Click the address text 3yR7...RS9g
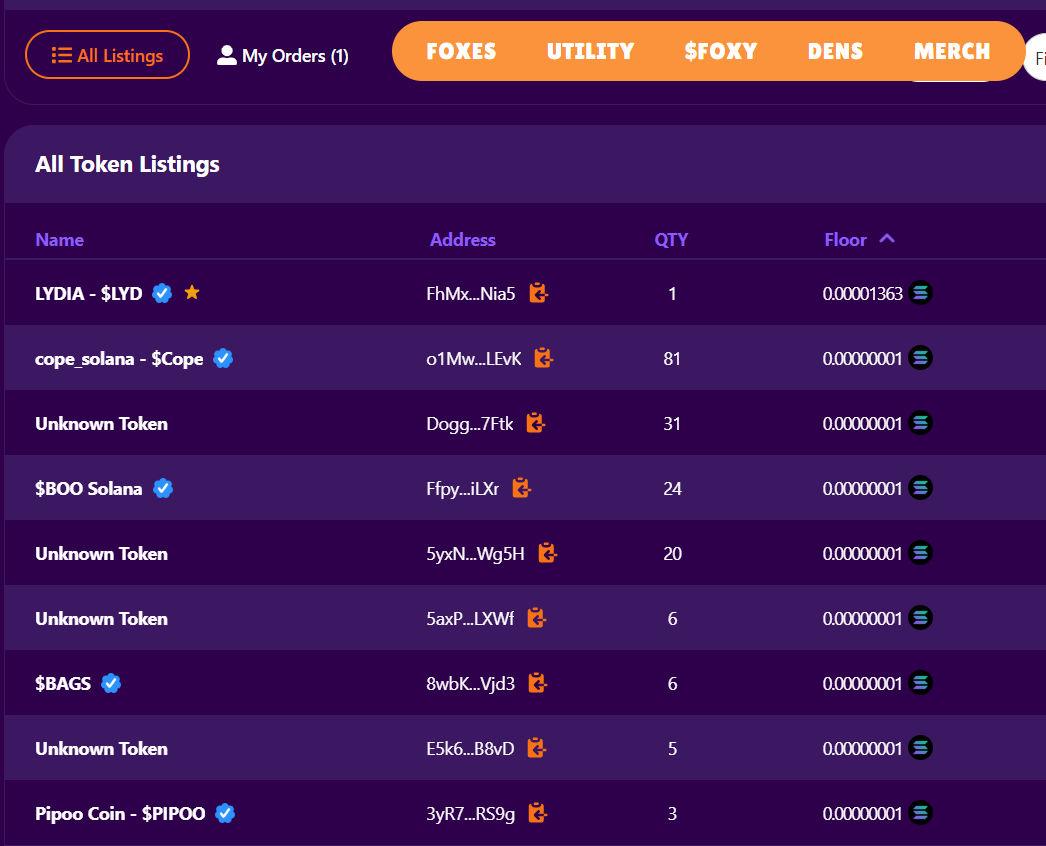 [x=470, y=814]
